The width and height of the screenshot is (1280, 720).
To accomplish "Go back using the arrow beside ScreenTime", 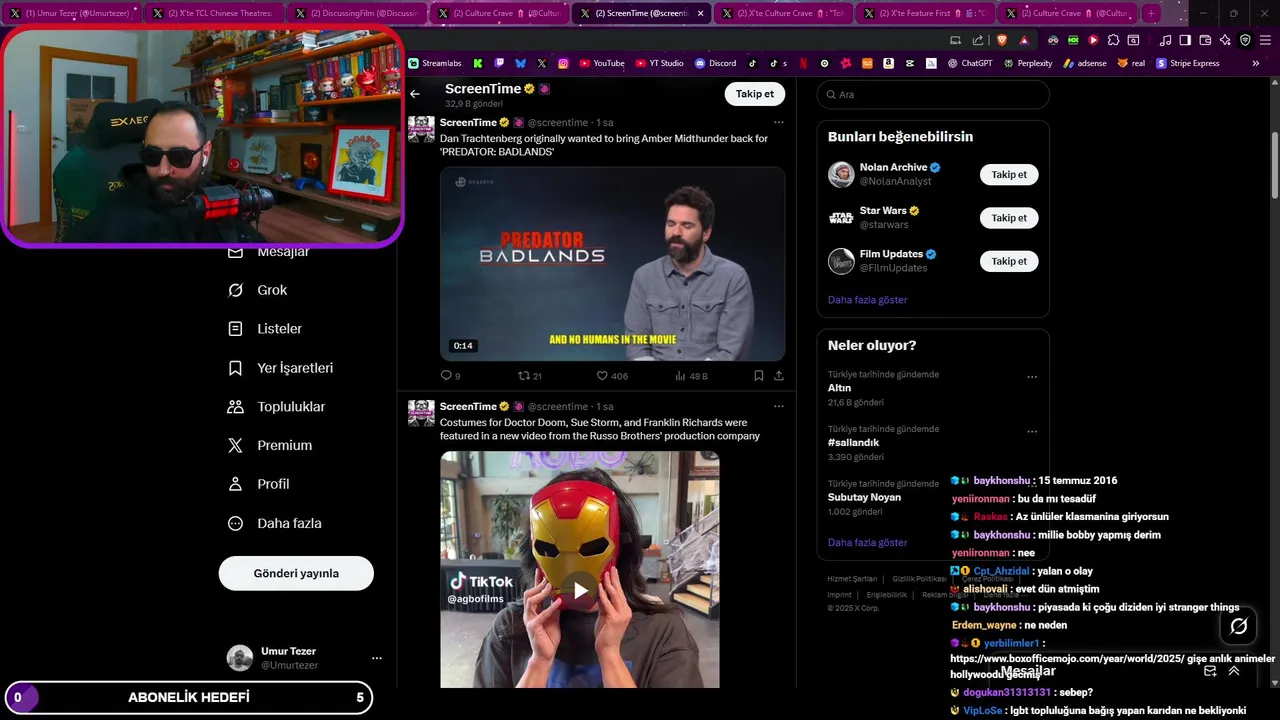I will (415, 94).
